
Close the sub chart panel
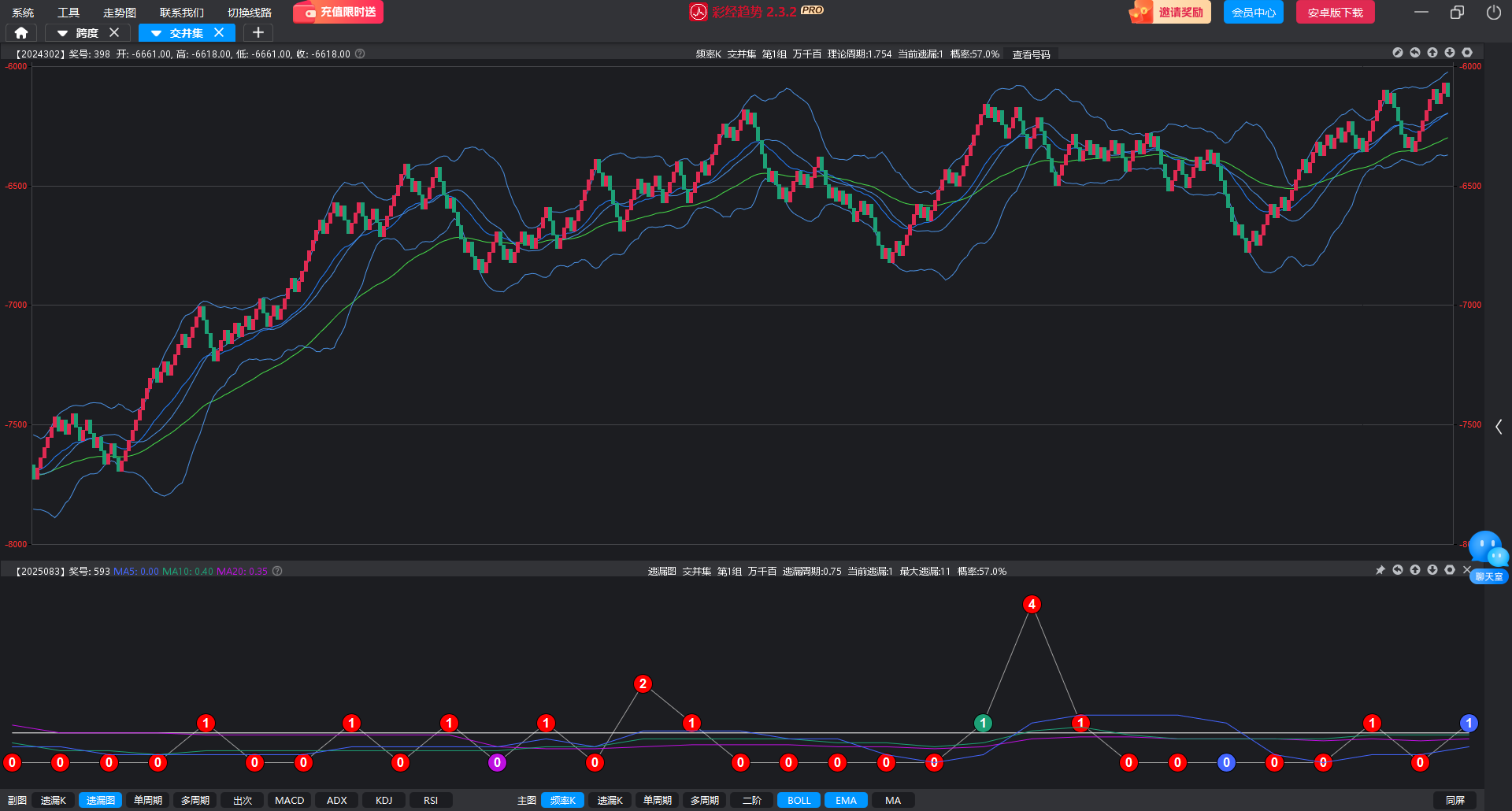coord(1467,570)
